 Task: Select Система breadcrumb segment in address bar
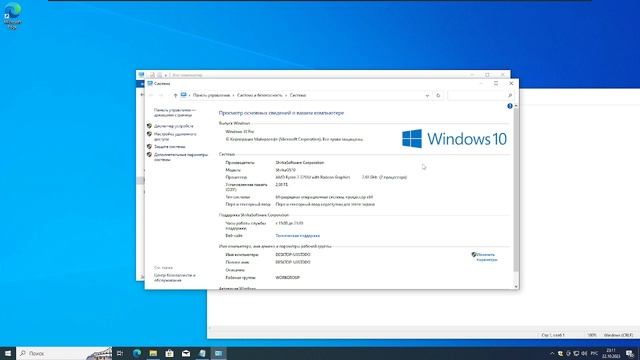(298, 96)
